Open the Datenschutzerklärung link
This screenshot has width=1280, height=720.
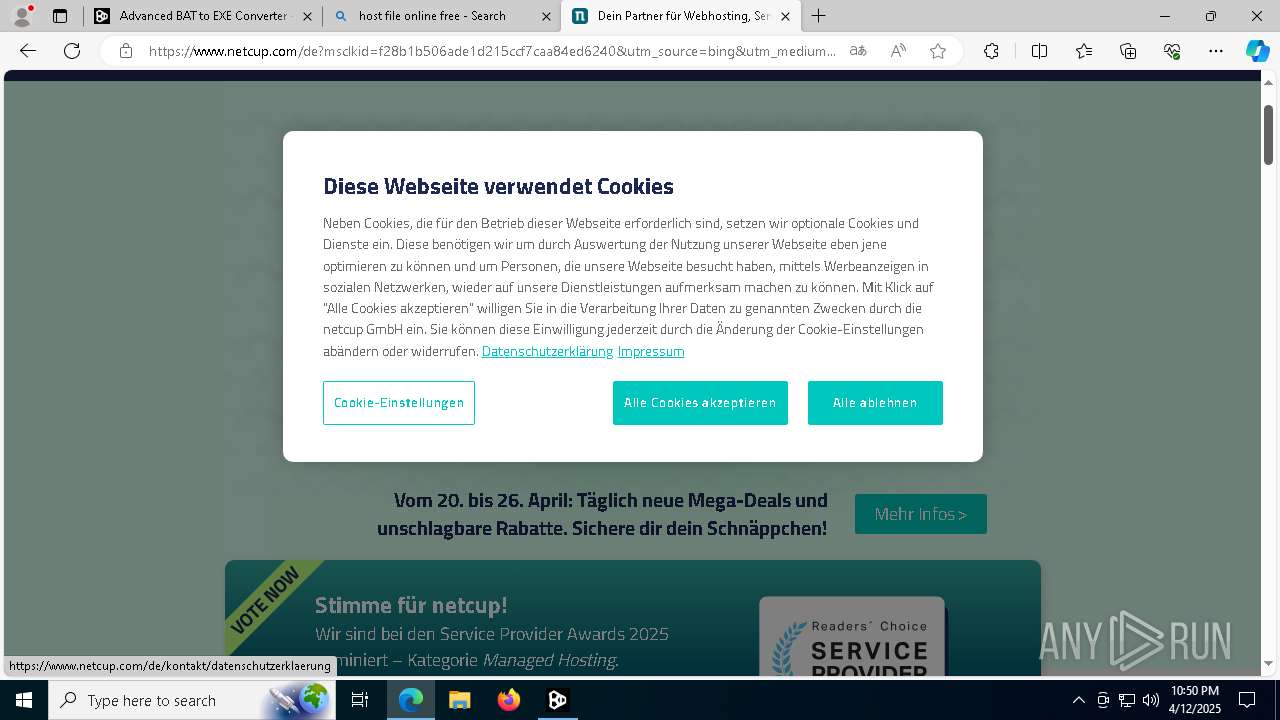[x=547, y=351]
